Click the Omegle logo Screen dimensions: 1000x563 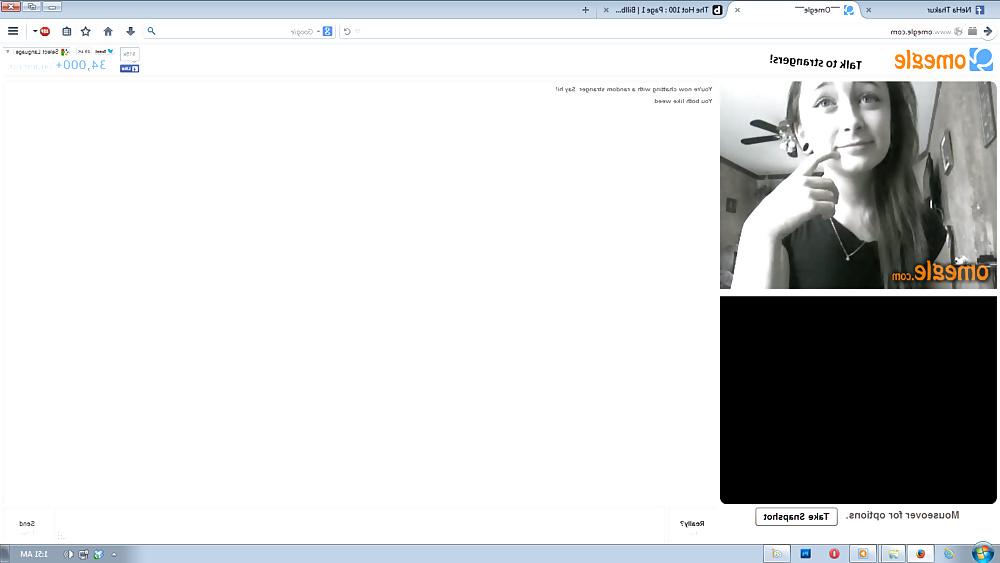943,60
